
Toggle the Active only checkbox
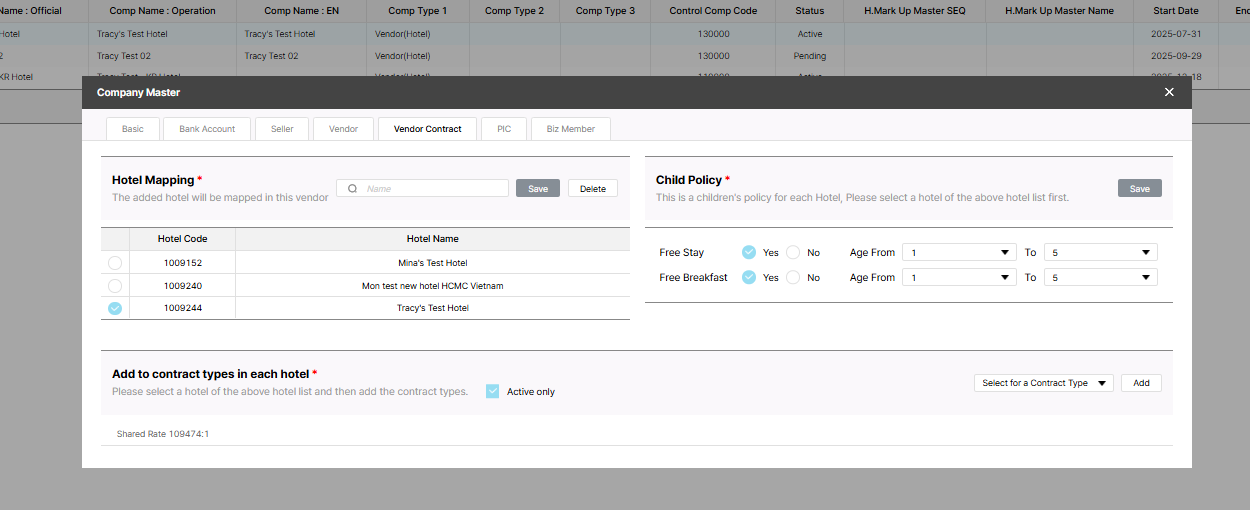click(492, 392)
